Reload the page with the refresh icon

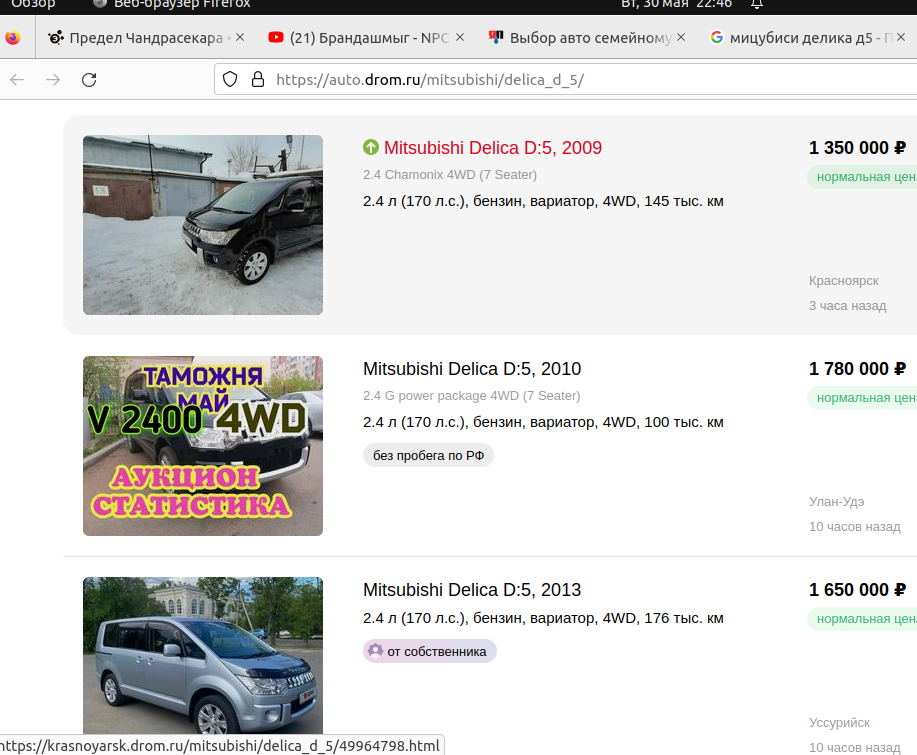[89, 80]
